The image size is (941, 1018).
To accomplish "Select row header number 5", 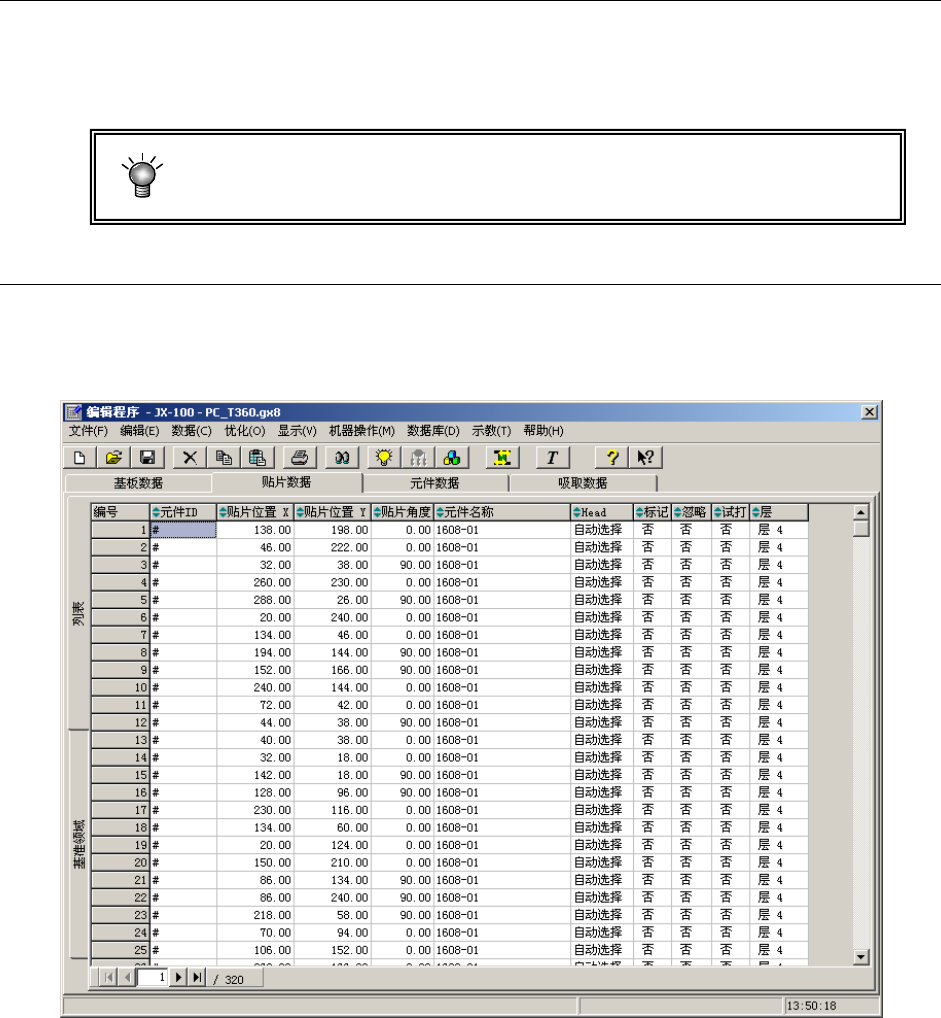I will (121, 600).
